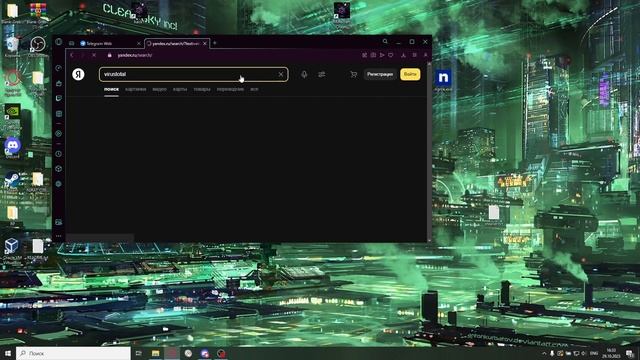Open the downloads icon in browser toolbar
The width and height of the screenshot is (640, 360).
click(x=403, y=55)
